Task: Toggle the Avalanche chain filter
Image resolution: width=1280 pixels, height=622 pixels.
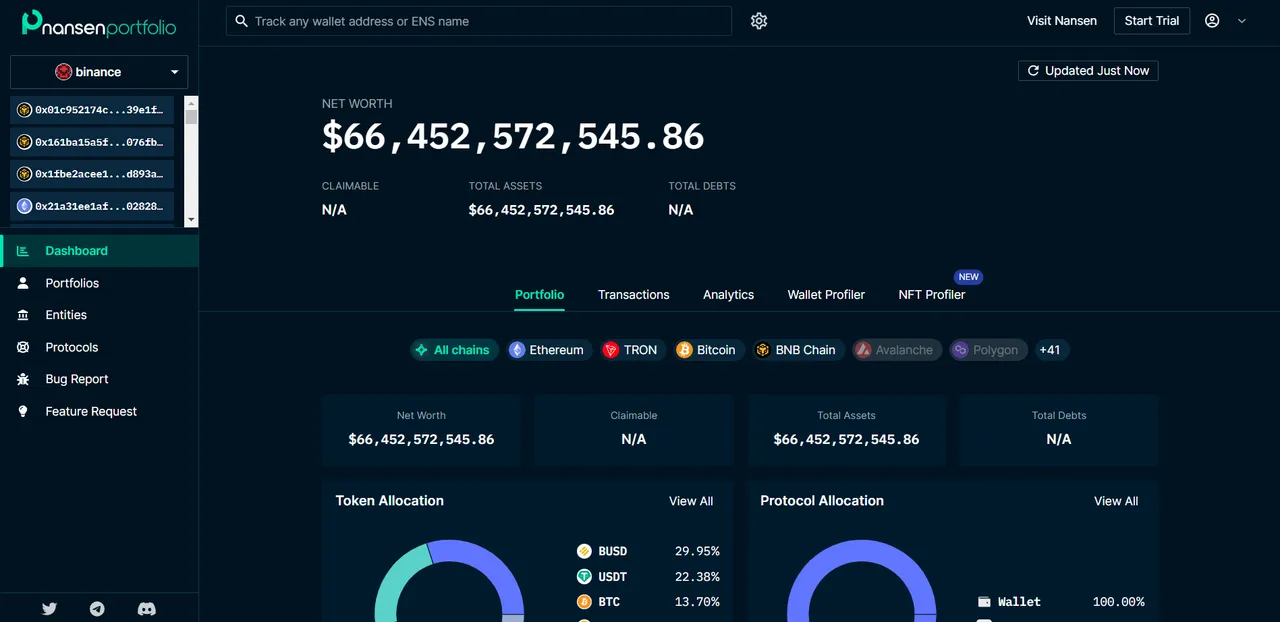Action: pos(896,350)
